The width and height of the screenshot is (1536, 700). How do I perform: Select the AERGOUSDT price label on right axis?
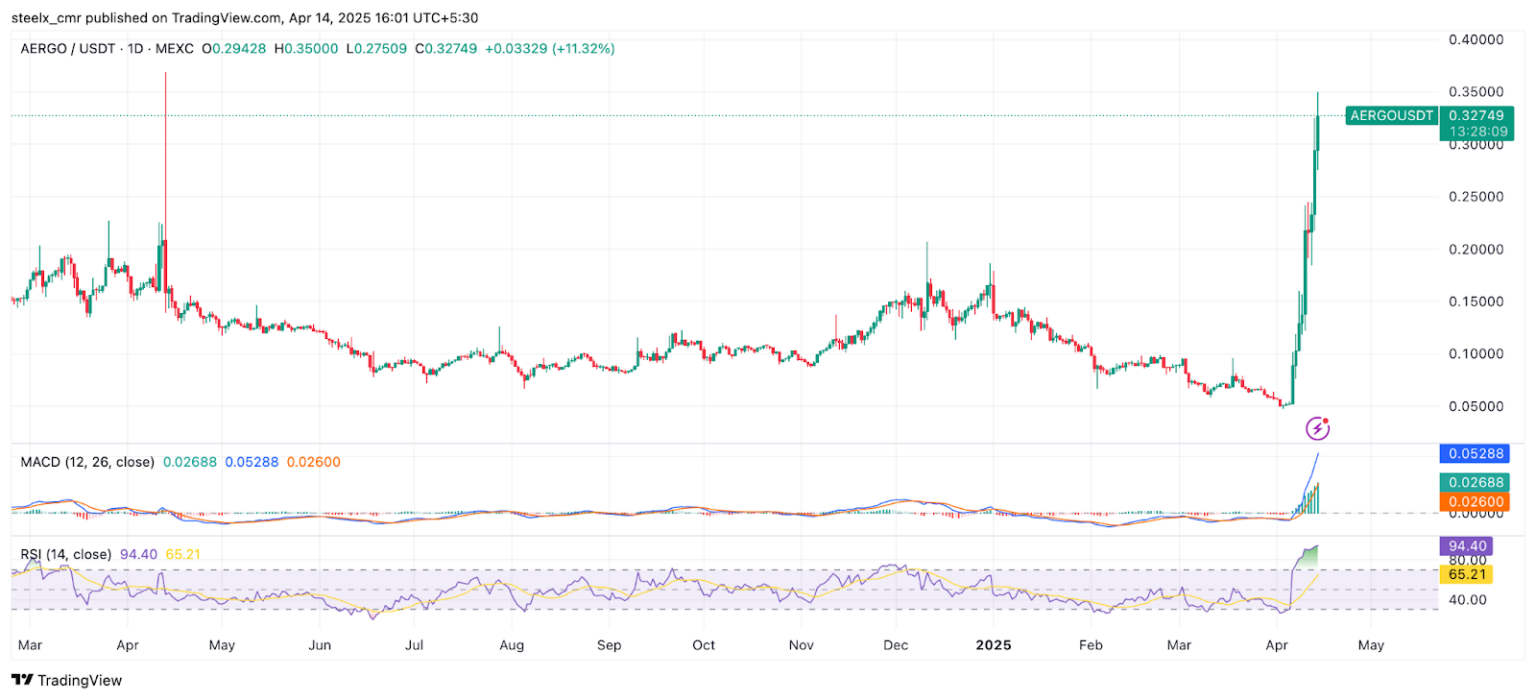coord(1390,115)
